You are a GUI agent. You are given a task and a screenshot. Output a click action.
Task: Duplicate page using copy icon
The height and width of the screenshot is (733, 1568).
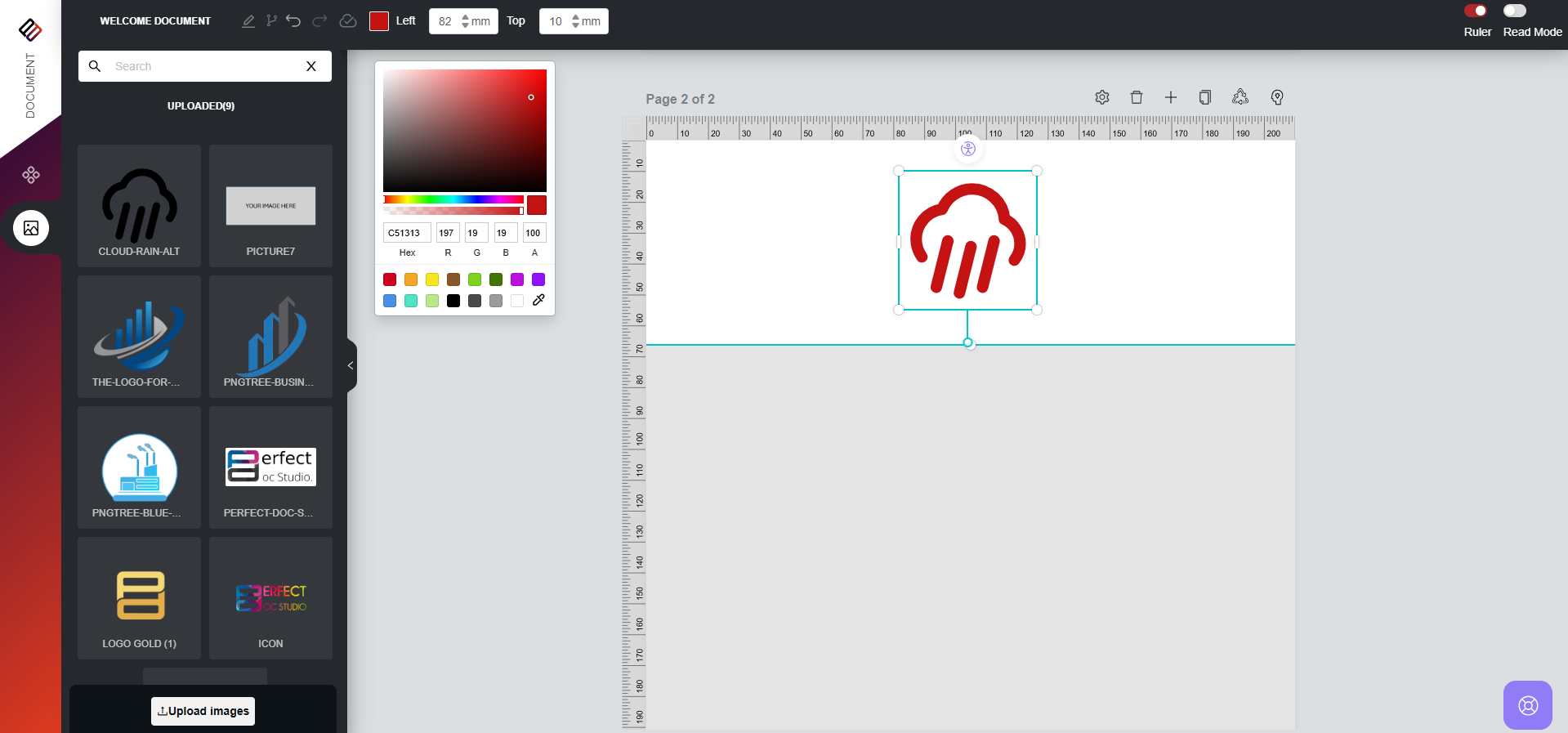coord(1205,97)
